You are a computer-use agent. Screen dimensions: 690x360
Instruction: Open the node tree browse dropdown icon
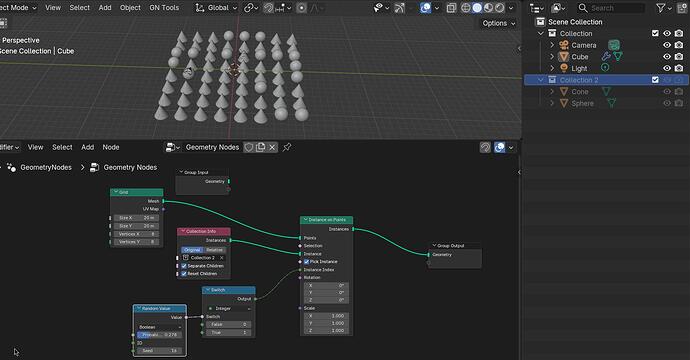click(x=172, y=147)
